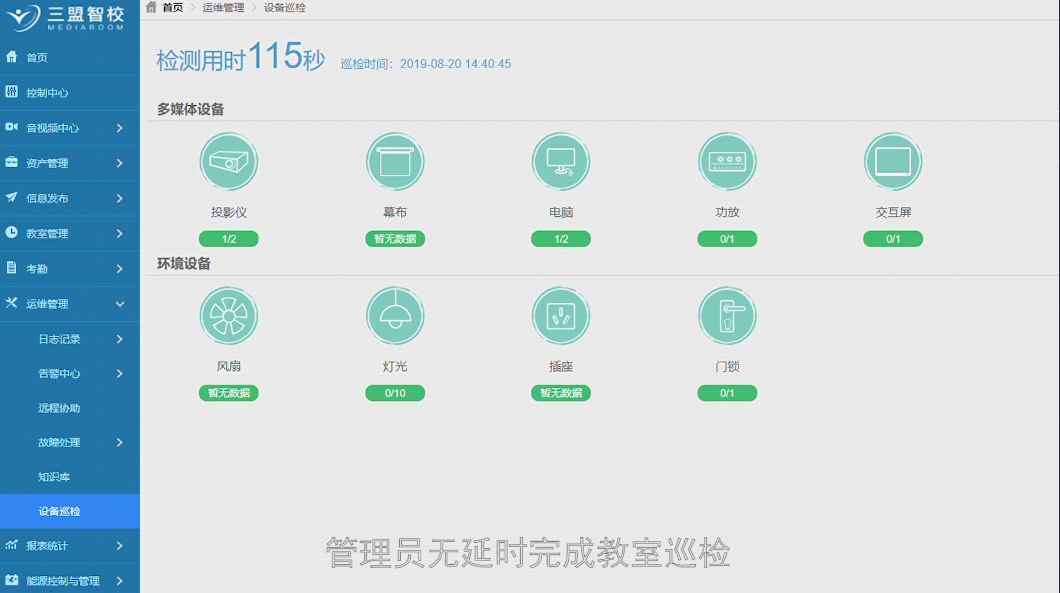Viewport: 1060px width, 593px height.
Task: Click the 0/10 status badge under 灯光
Action: tap(395, 393)
